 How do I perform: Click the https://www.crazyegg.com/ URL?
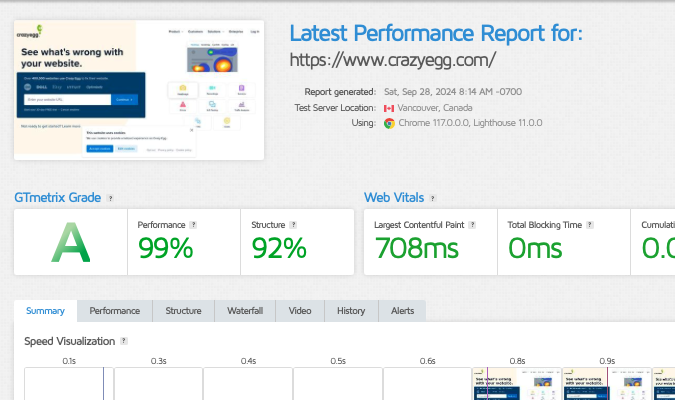point(393,60)
